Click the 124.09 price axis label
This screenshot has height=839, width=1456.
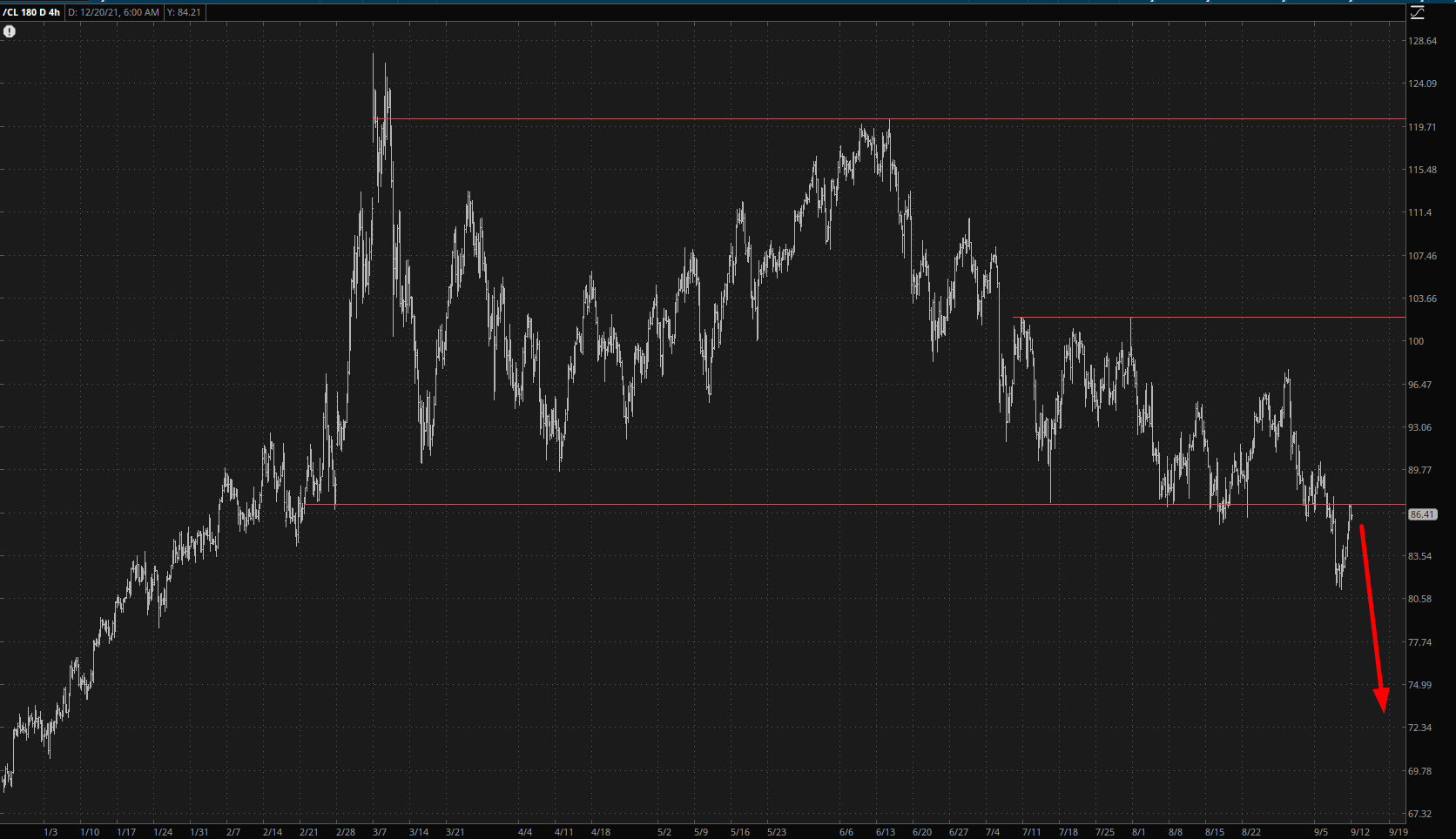coord(1422,84)
